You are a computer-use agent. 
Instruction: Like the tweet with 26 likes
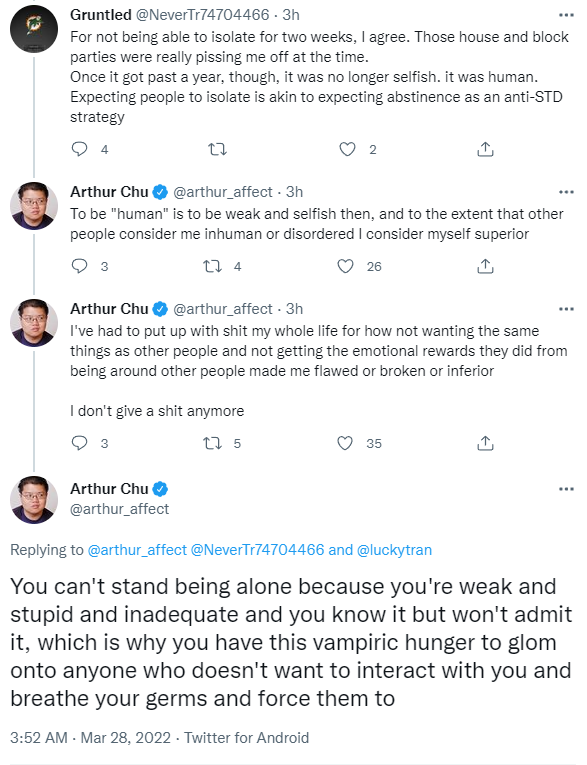345,266
